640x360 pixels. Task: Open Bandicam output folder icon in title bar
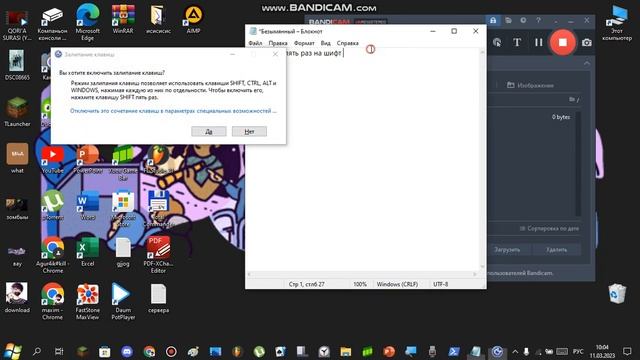pos(508,20)
